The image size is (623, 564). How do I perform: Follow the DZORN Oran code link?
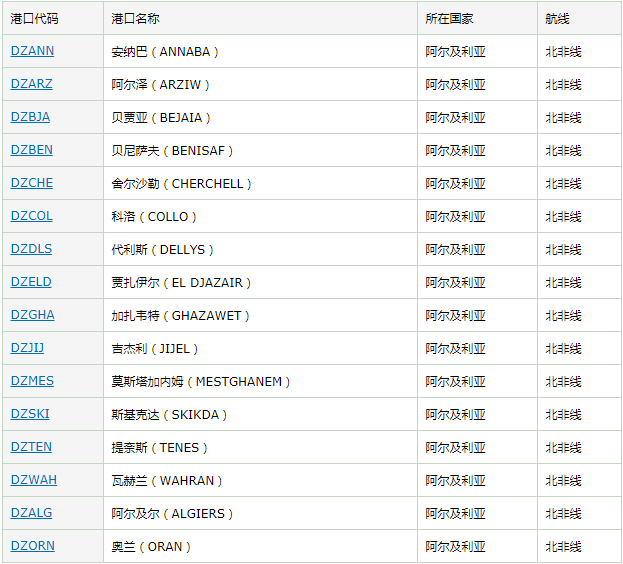(x=33, y=546)
